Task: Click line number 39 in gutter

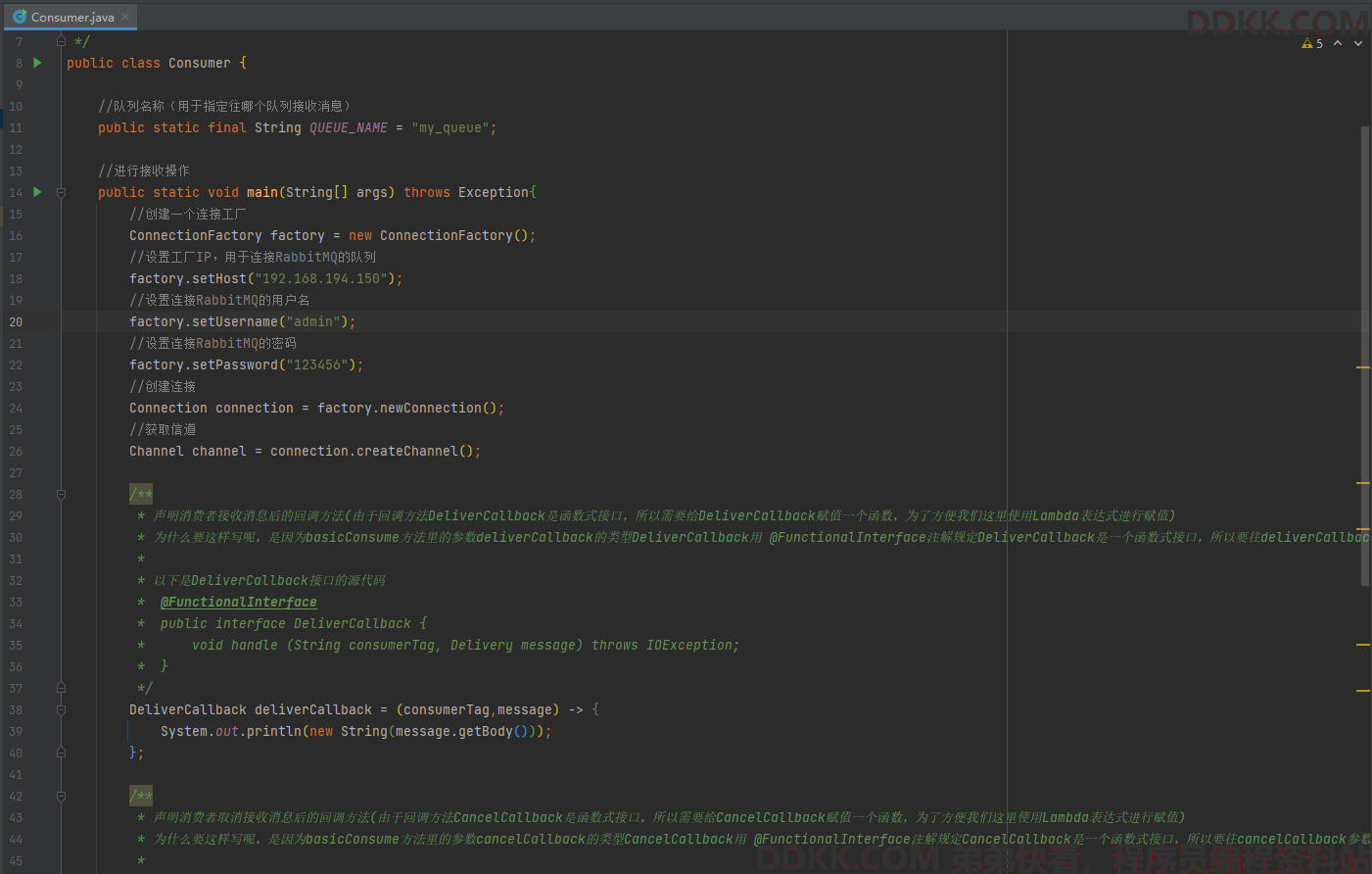Action: [16, 731]
